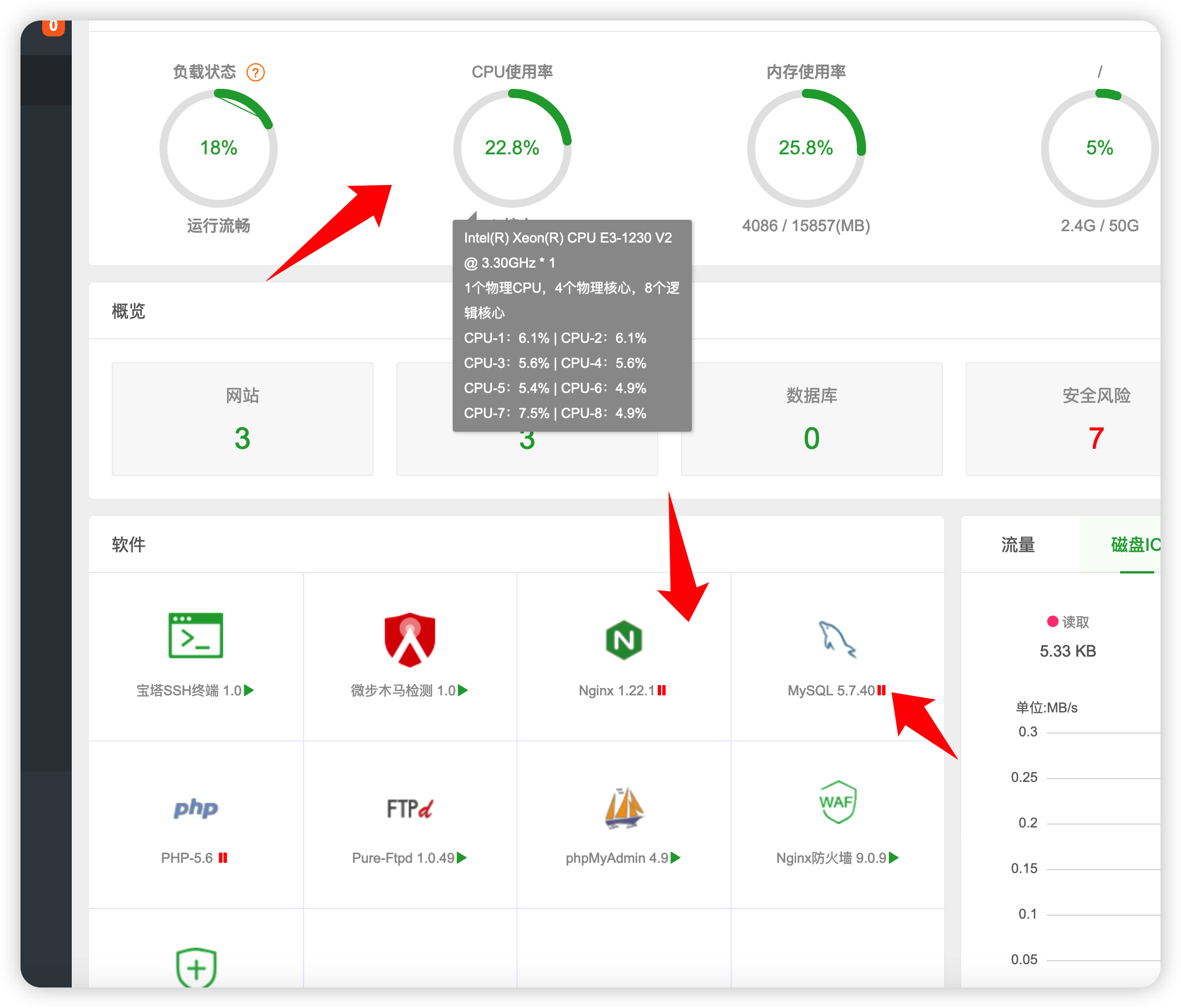
Task: Click the orange notification badge in sidebar
Action: 54,27
